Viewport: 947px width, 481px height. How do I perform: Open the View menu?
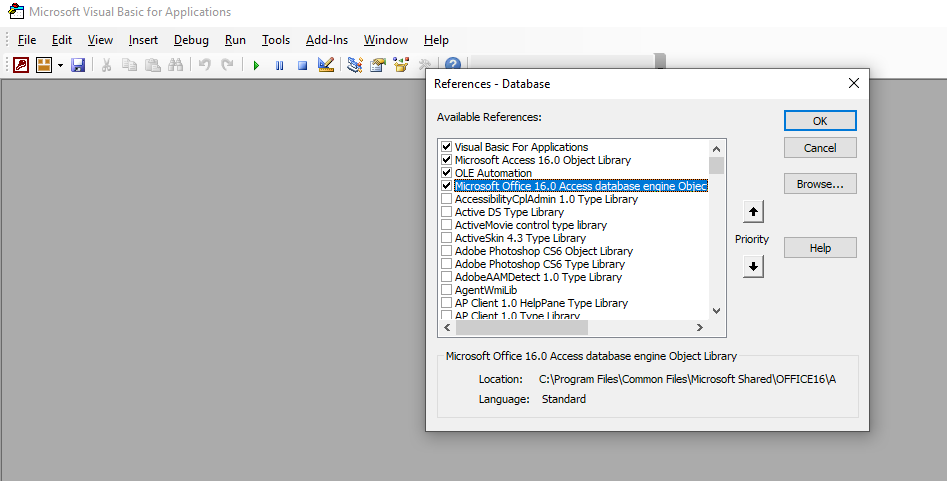pyautogui.click(x=100, y=40)
